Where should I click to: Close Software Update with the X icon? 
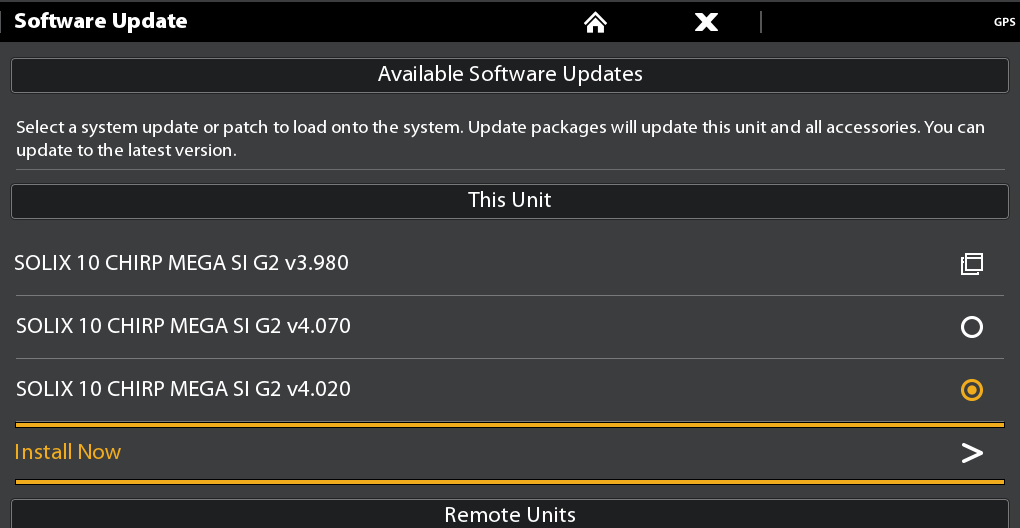tap(706, 22)
